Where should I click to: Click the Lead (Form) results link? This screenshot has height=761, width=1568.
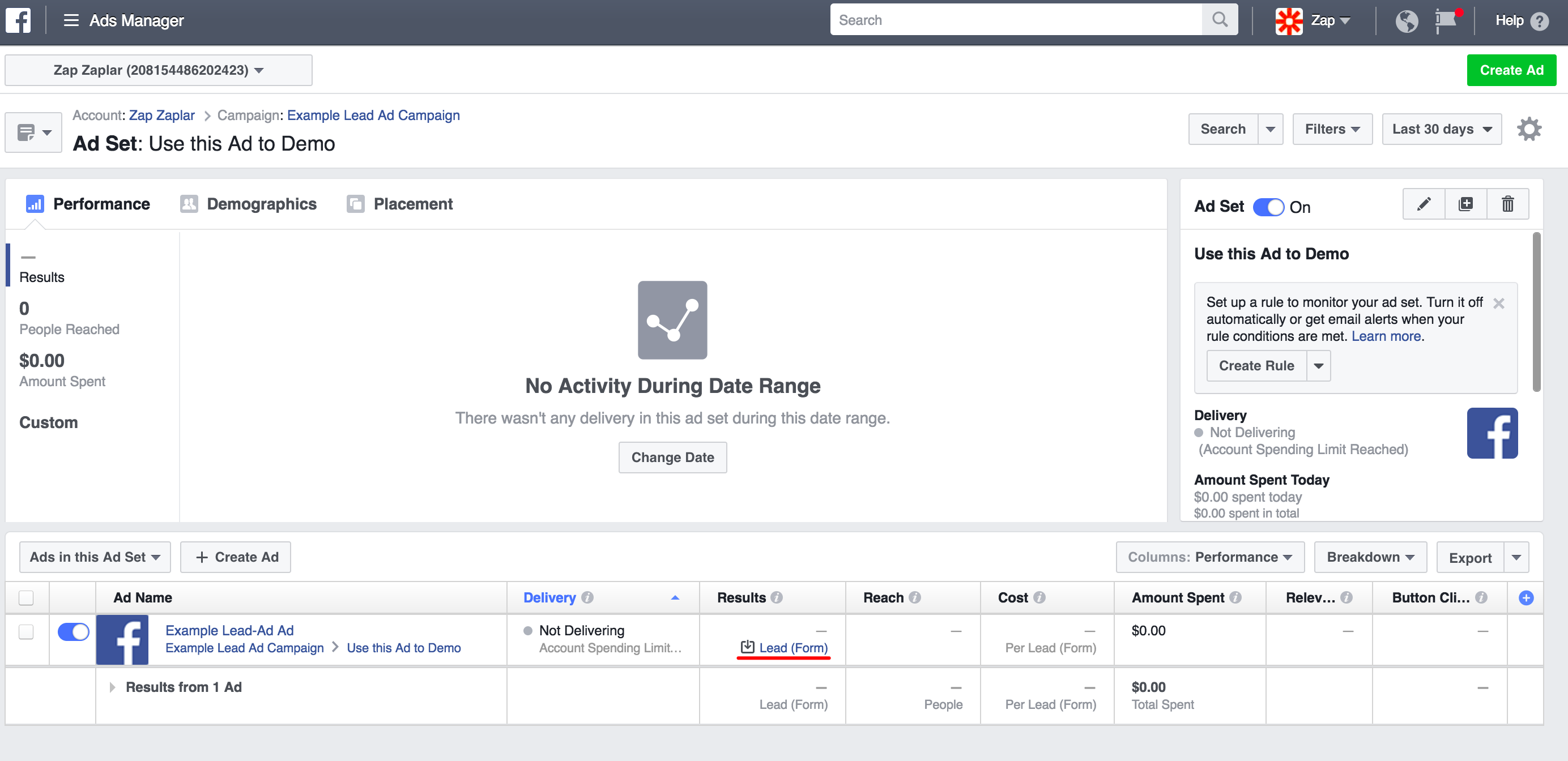pyautogui.click(x=793, y=647)
